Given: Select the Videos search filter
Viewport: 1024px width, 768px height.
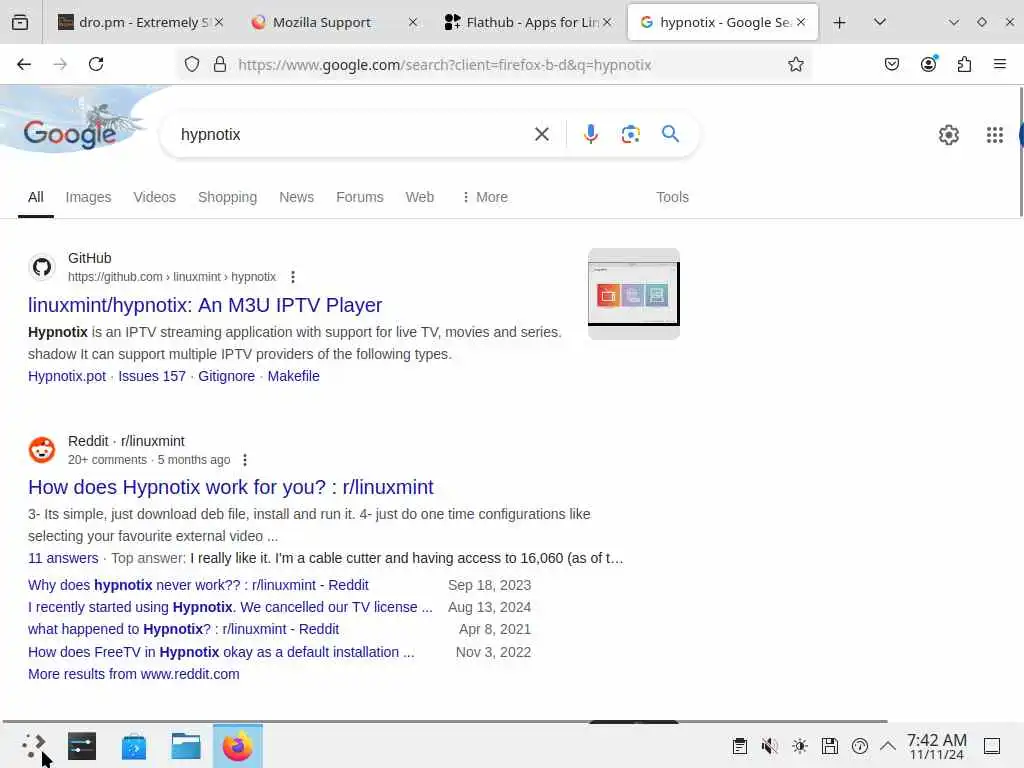Looking at the screenshot, I should 155,197.
